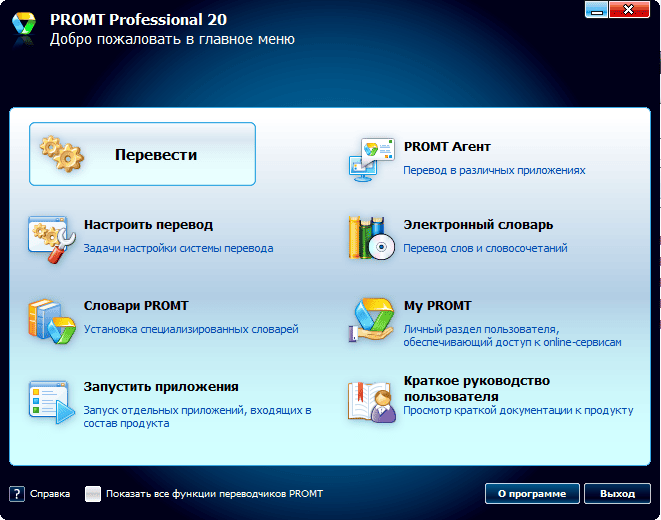Viewport: 661px width, 520px height.
Task: Click the PROMT logo in title bar
Action: [x=24, y=24]
